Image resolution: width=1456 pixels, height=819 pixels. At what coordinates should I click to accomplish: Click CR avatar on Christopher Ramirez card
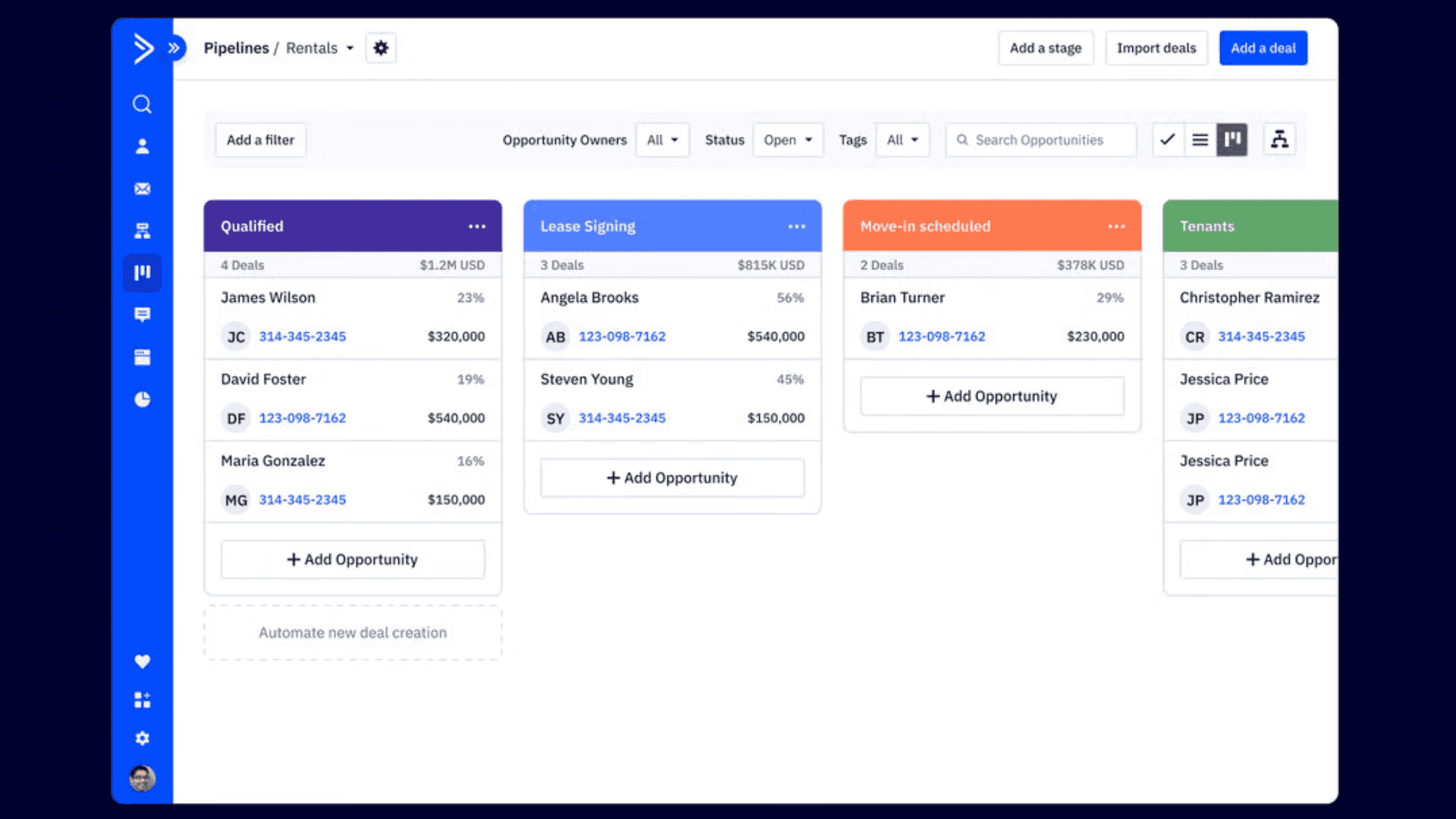(x=1194, y=337)
